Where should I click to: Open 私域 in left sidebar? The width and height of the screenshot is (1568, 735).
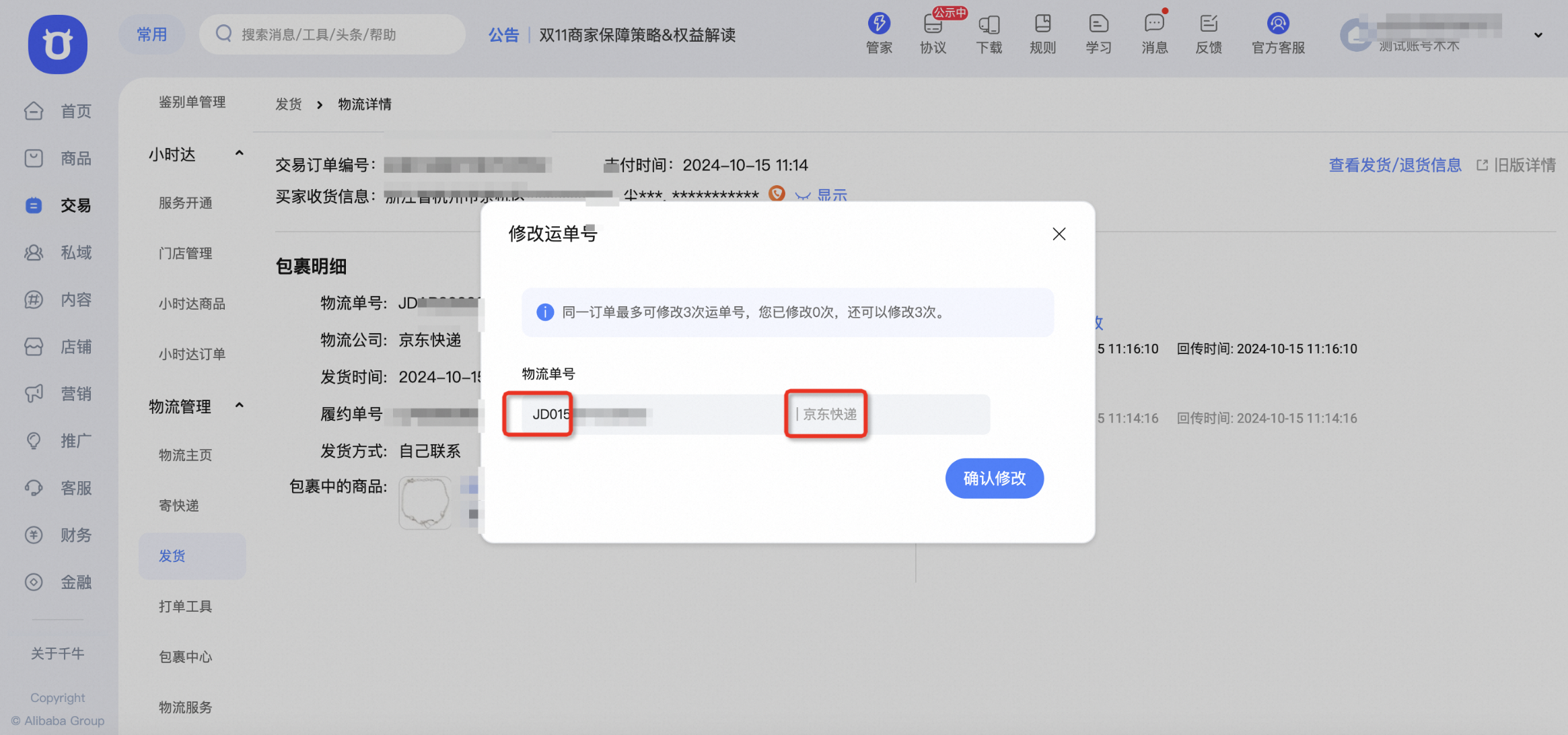point(58,252)
